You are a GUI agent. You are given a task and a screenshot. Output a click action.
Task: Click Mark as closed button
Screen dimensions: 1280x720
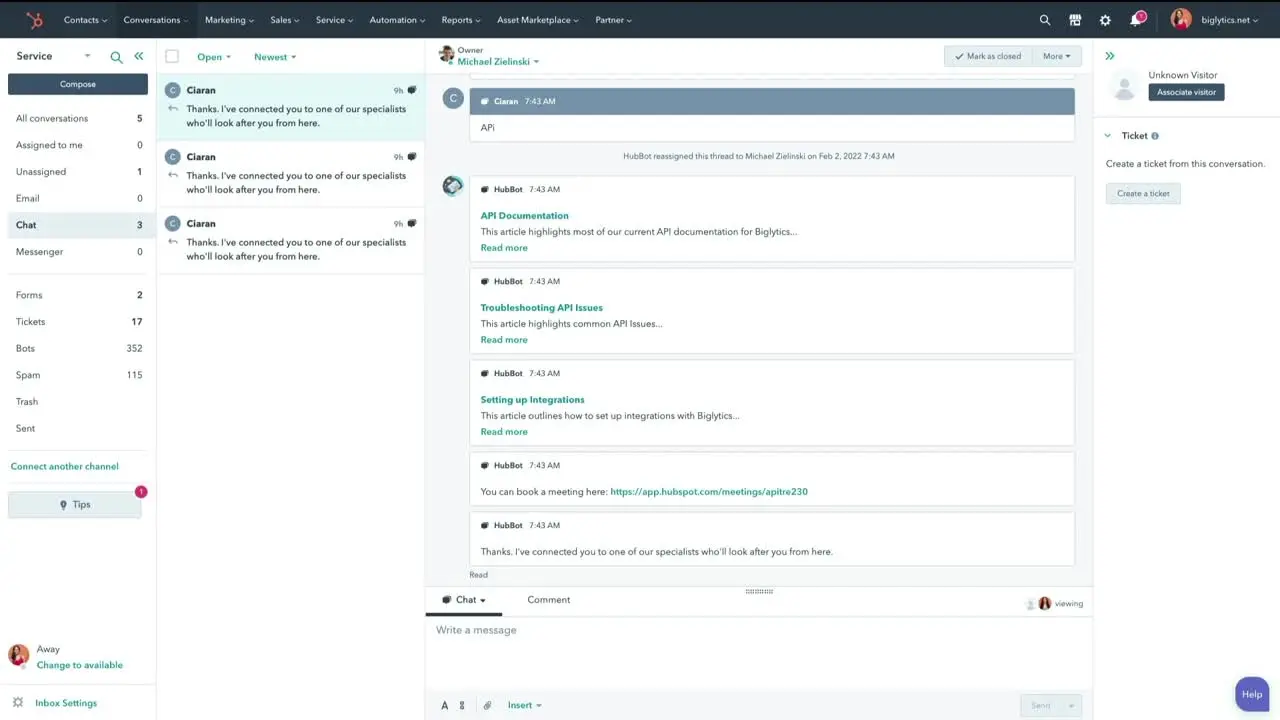point(987,56)
